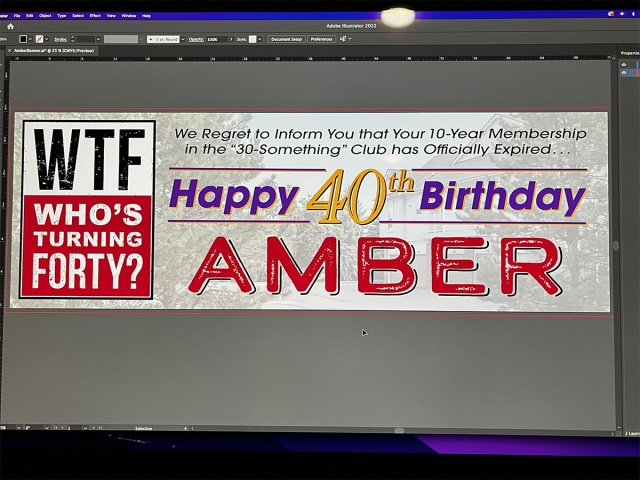Image resolution: width=640 pixels, height=480 pixels.
Task: Close the AmberBanner.ai document tab
Action: click(x=9, y=51)
